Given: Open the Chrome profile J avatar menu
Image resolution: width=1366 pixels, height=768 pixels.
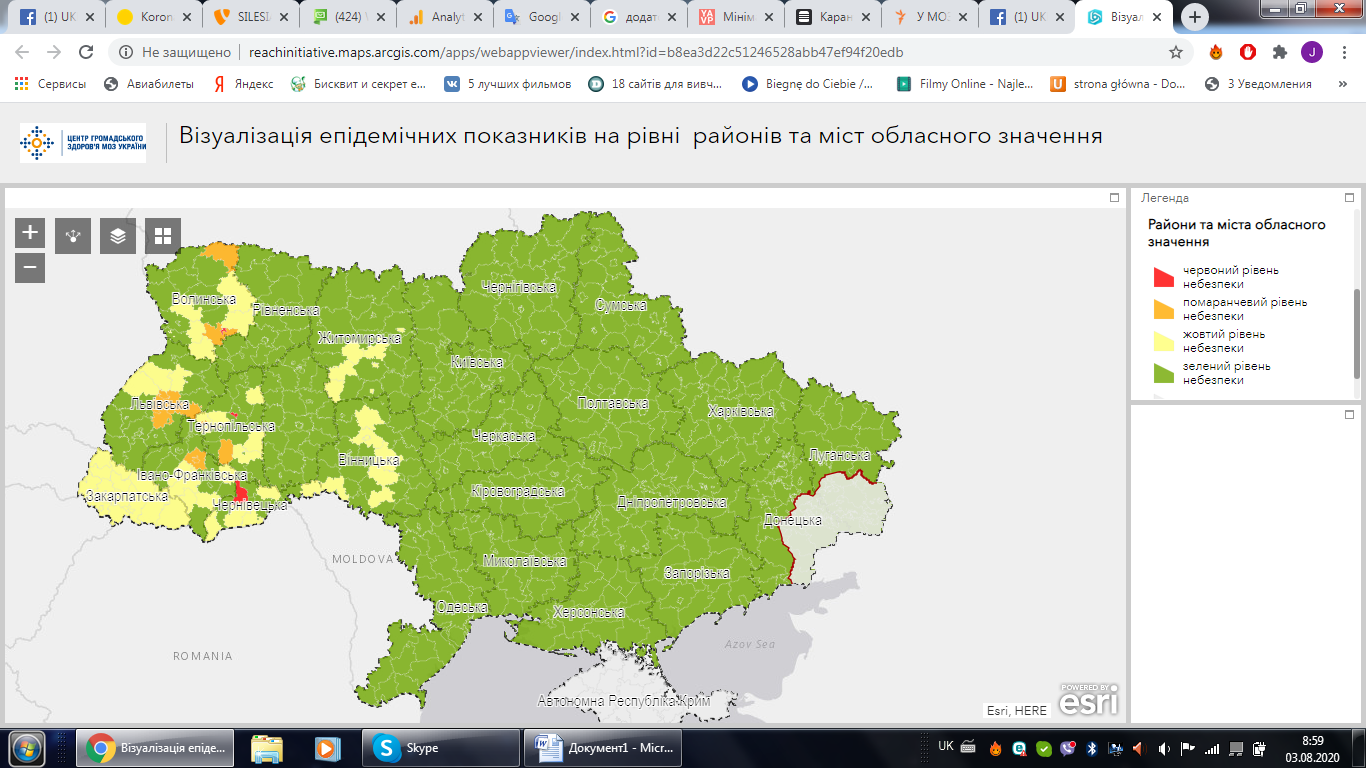Looking at the screenshot, I should coord(1311,52).
